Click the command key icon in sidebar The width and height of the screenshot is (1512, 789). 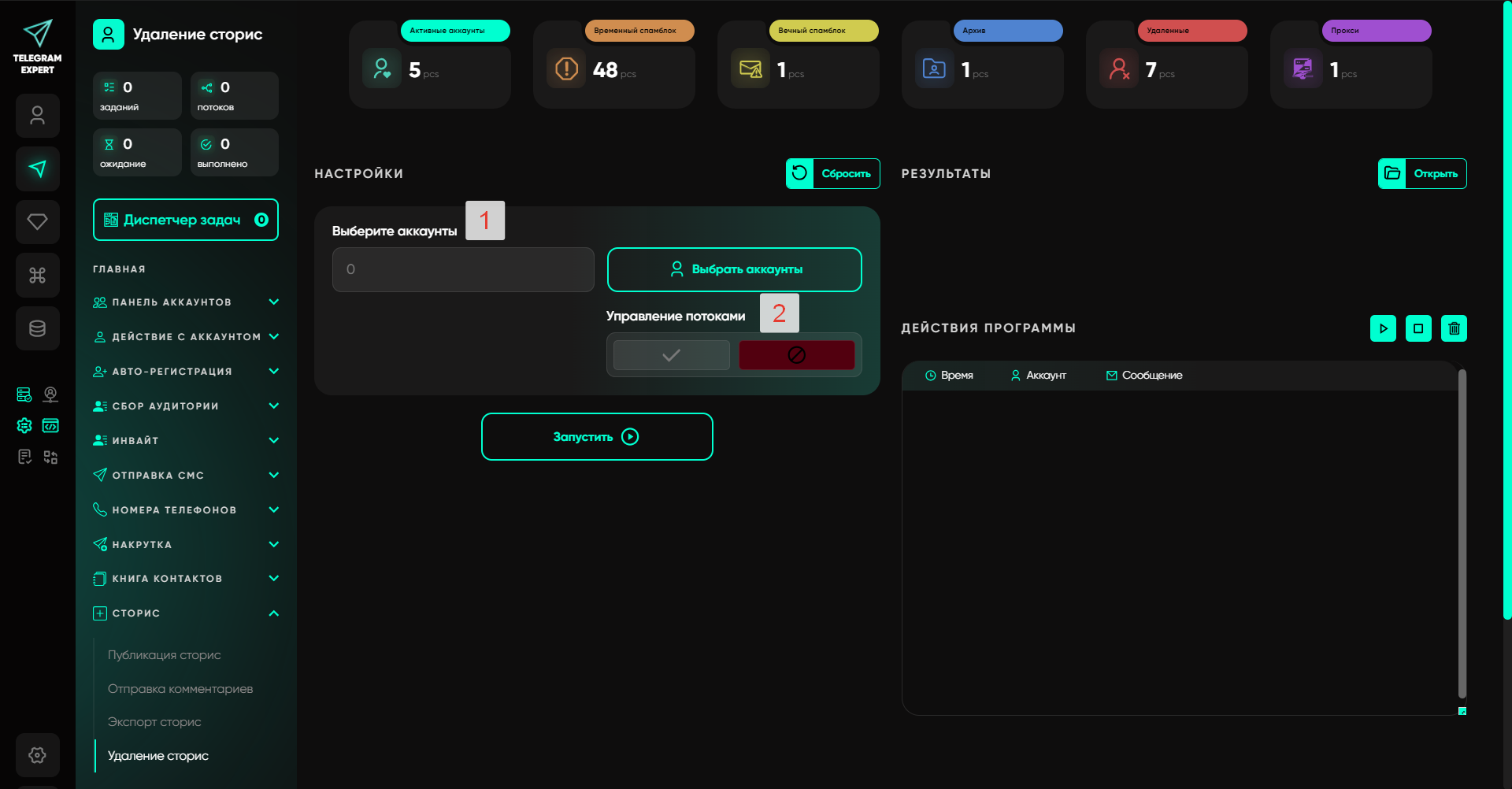click(x=37, y=275)
